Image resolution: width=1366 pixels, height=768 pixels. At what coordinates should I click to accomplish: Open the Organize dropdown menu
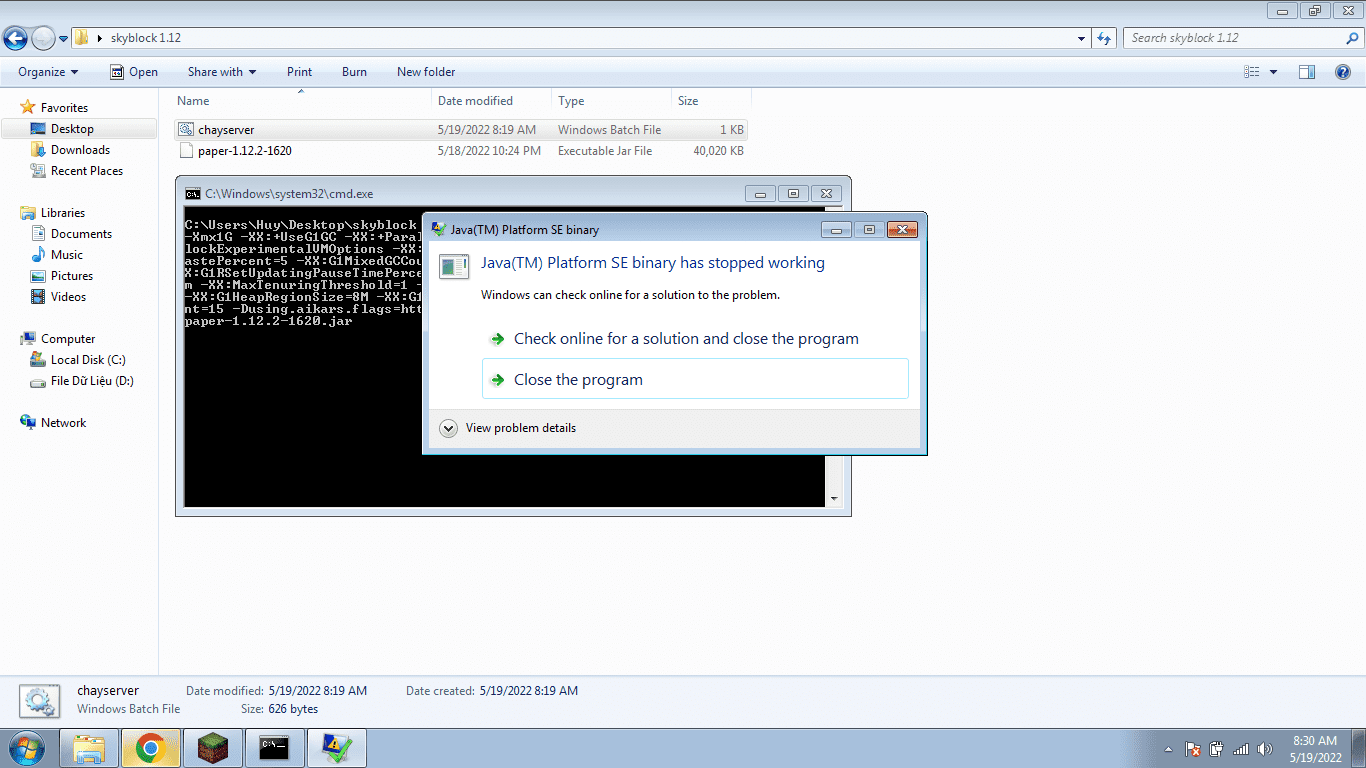(48, 72)
